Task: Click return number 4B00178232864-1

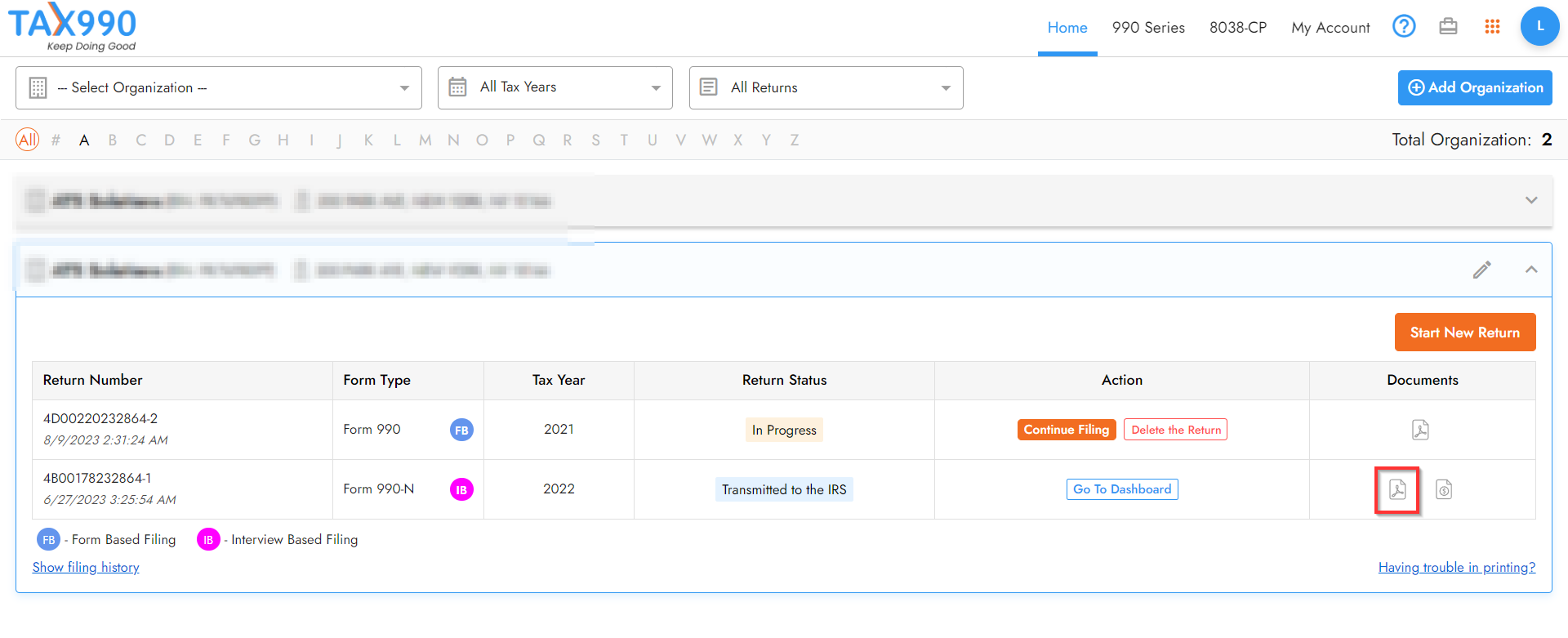Action: [x=97, y=478]
